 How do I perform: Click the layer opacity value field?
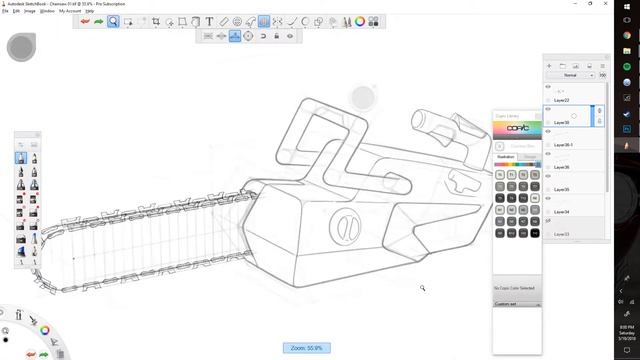click(x=602, y=76)
